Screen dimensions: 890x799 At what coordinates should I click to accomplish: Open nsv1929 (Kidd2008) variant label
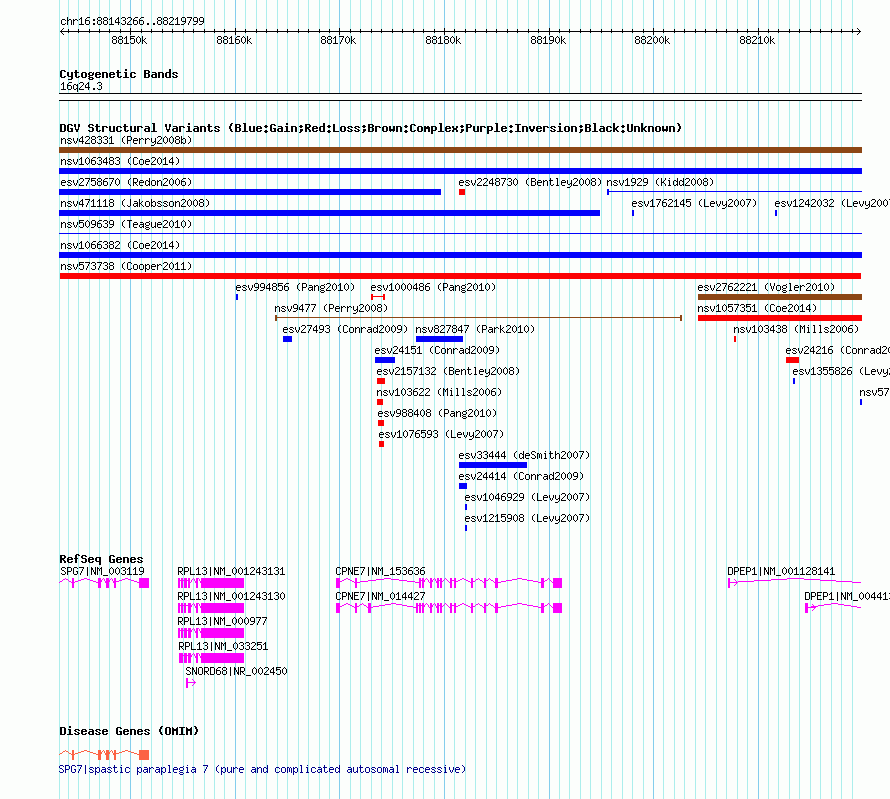click(x=660, y=182)
